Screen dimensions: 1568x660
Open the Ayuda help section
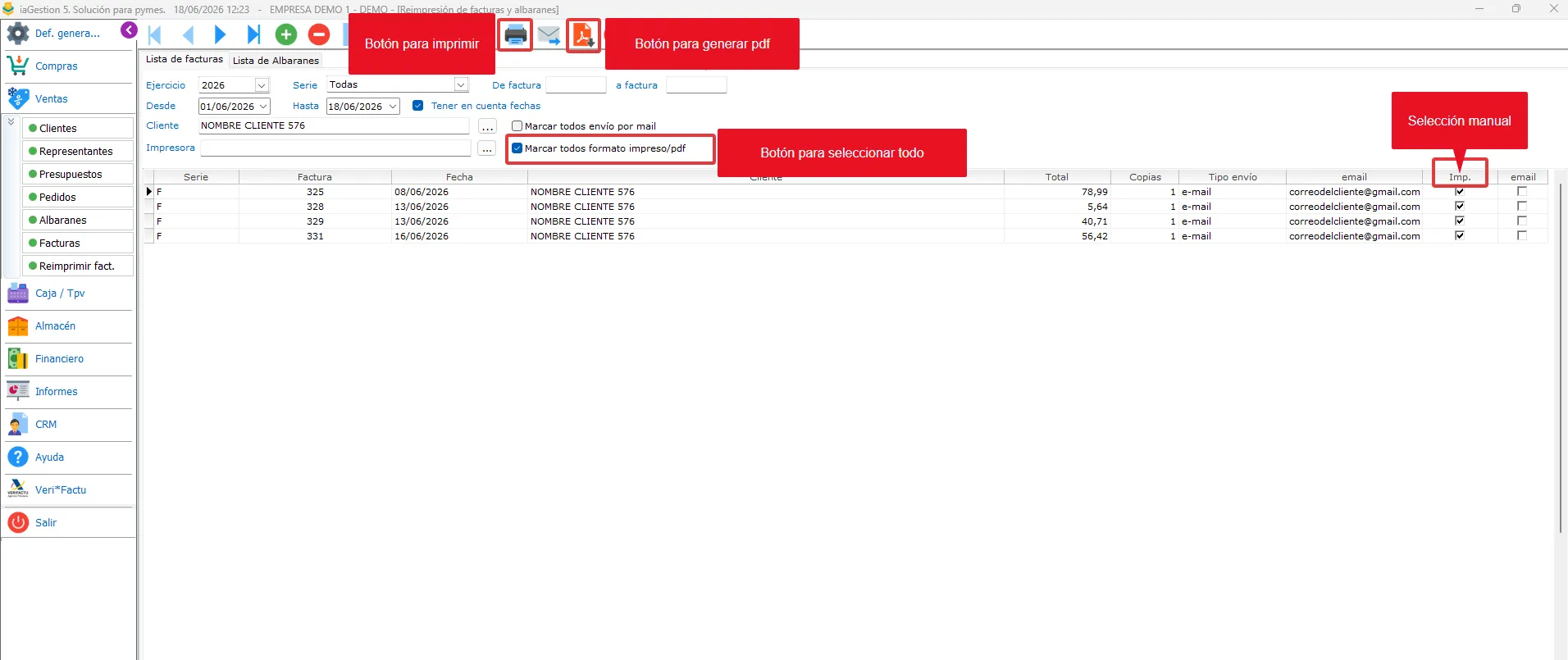pos(49,457)
